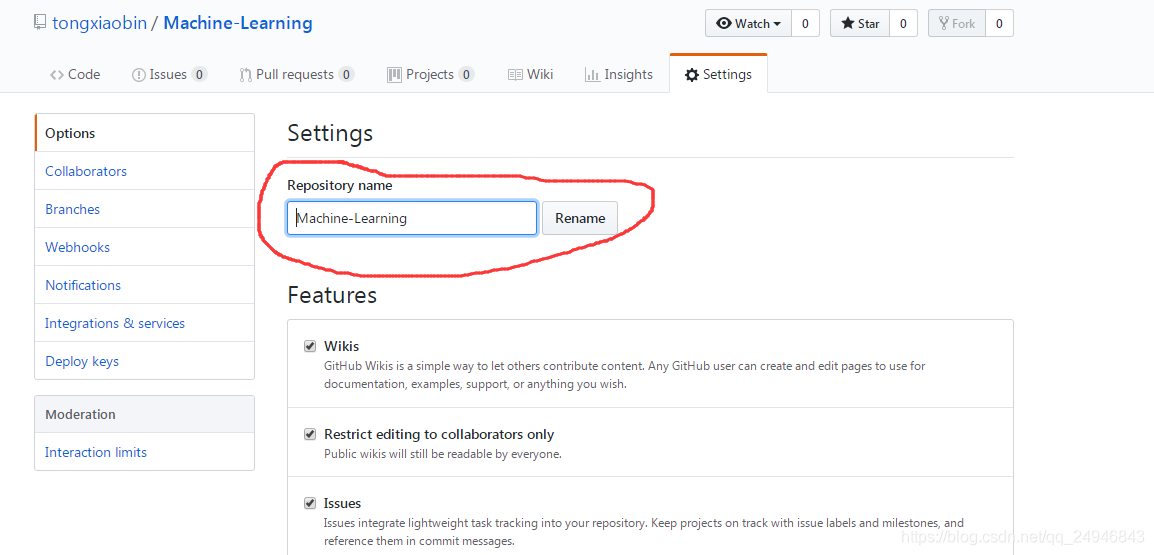Open Branches in the settings sidebar

(144, 209)
